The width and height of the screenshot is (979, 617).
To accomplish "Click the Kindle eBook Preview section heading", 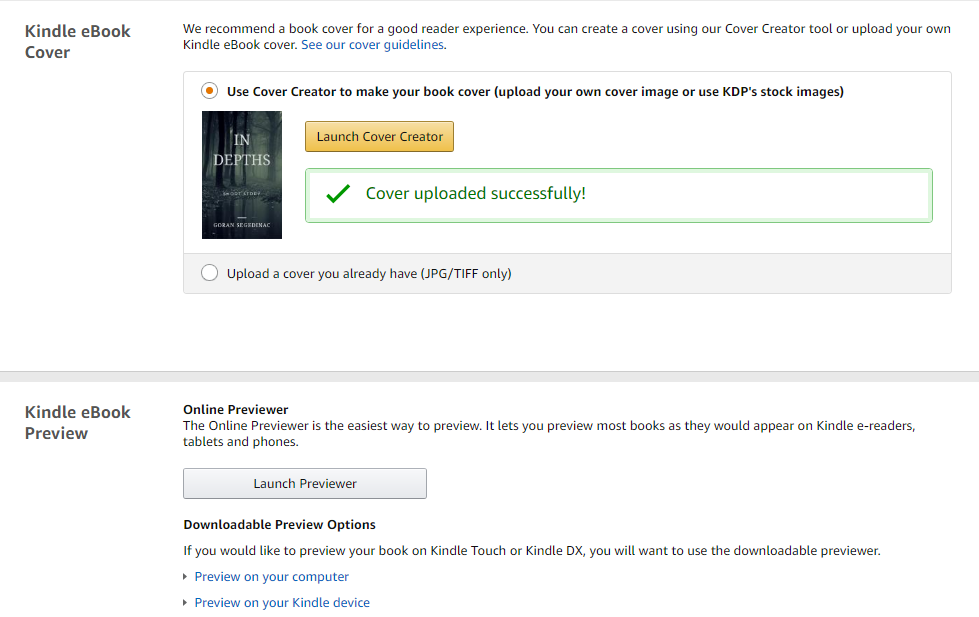I will 77,422.
